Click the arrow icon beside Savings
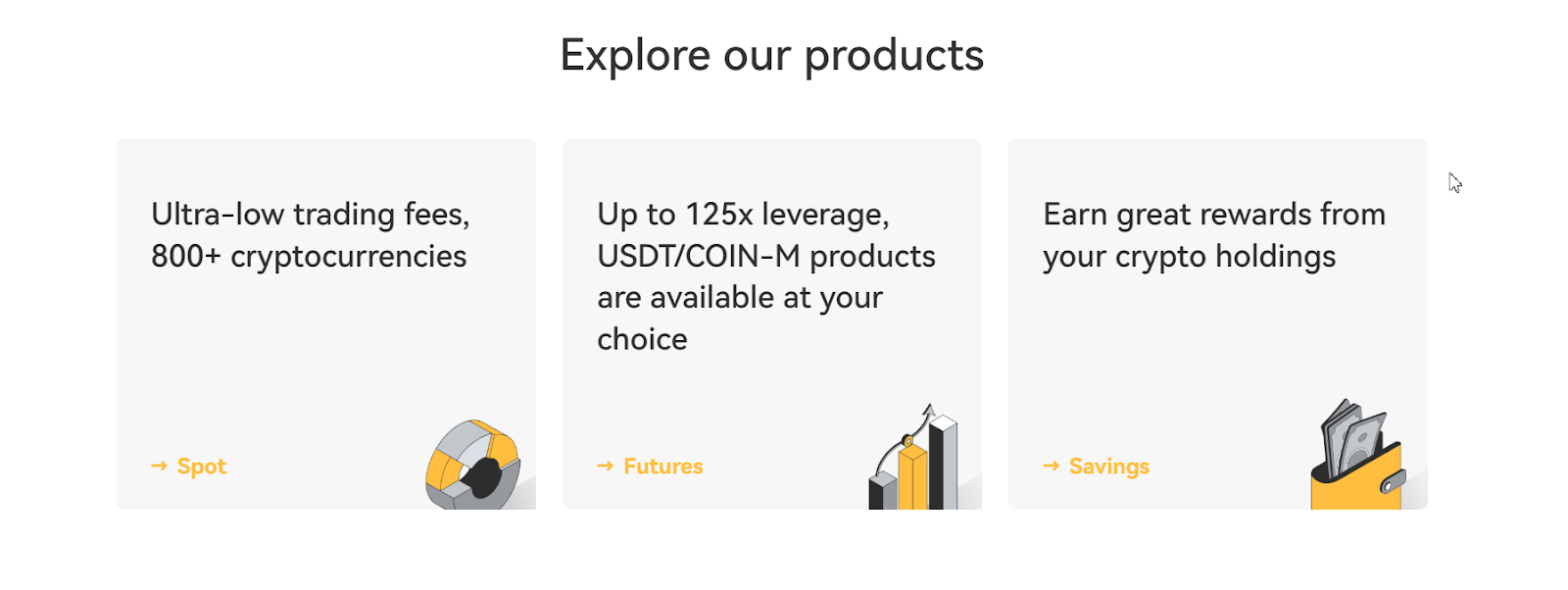Screen dimensions: 1568x590 tap(1051, 466)
